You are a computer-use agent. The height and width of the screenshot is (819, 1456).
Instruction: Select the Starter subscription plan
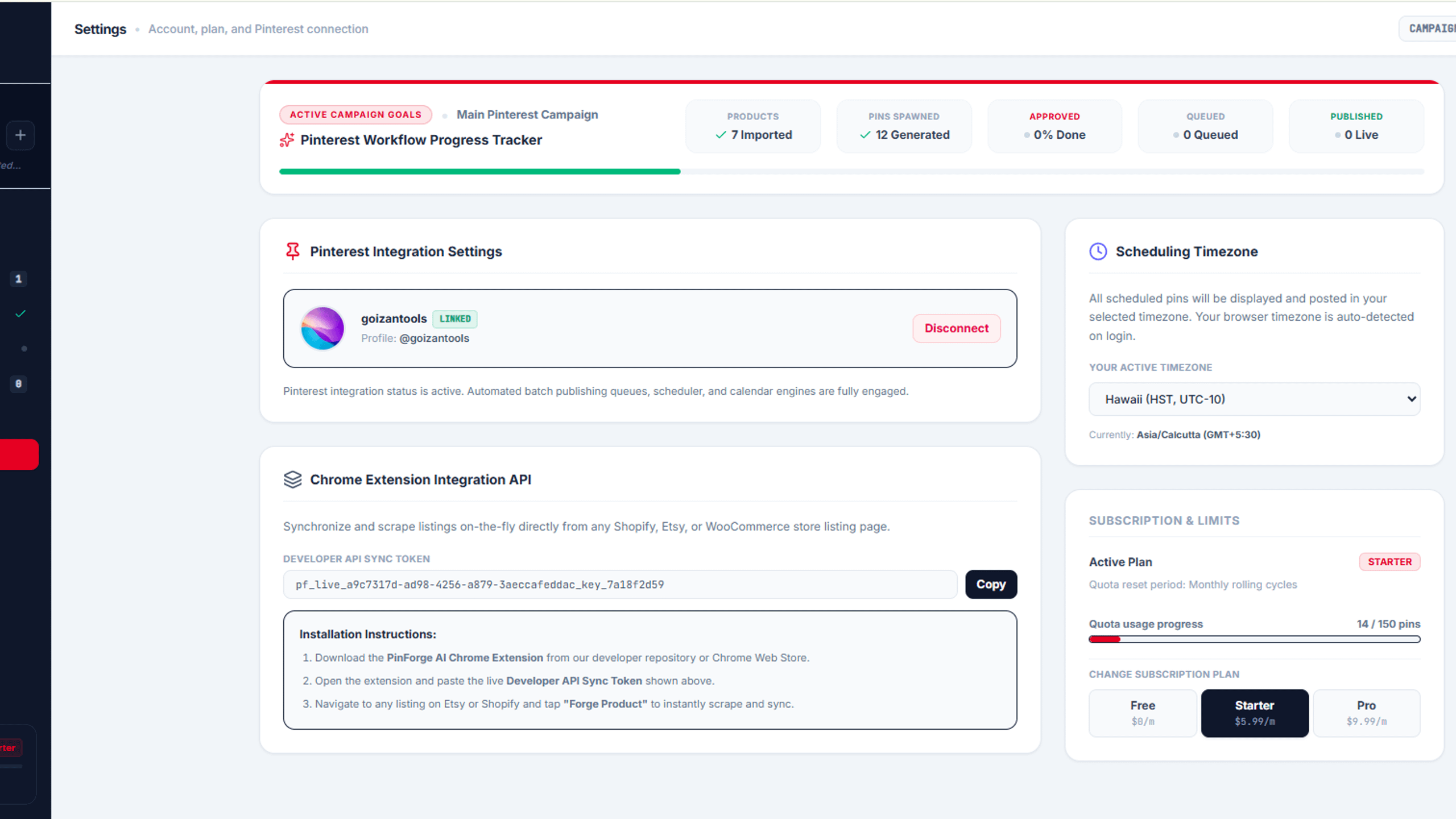point(1255,713)
